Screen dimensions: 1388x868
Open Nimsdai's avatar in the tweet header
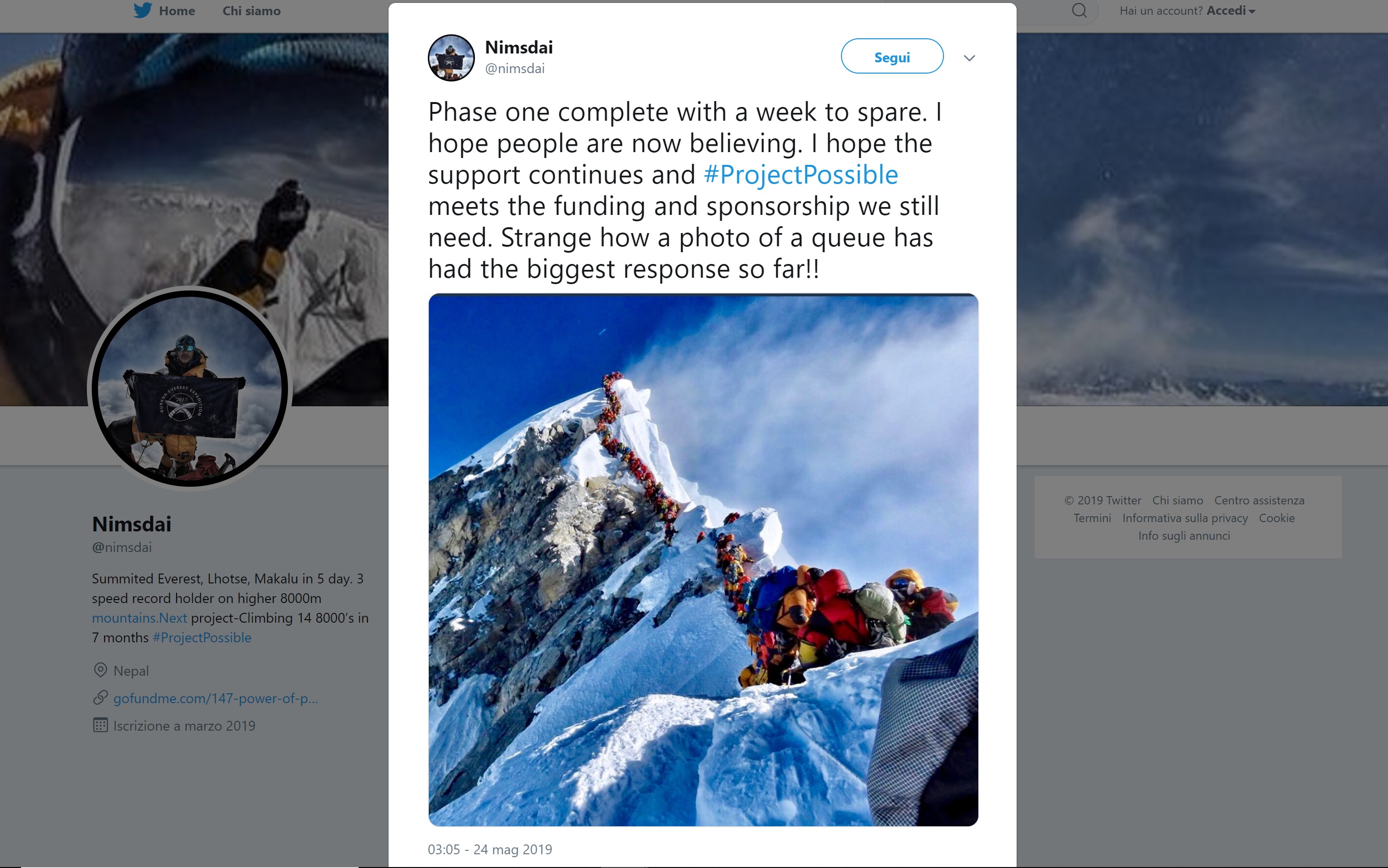click(451, 58)
